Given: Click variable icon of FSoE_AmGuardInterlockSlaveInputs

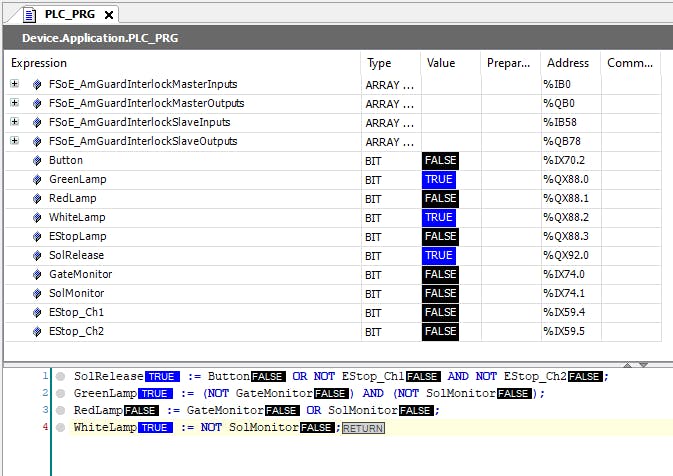Looking at the screenshot, I should 37,122.
